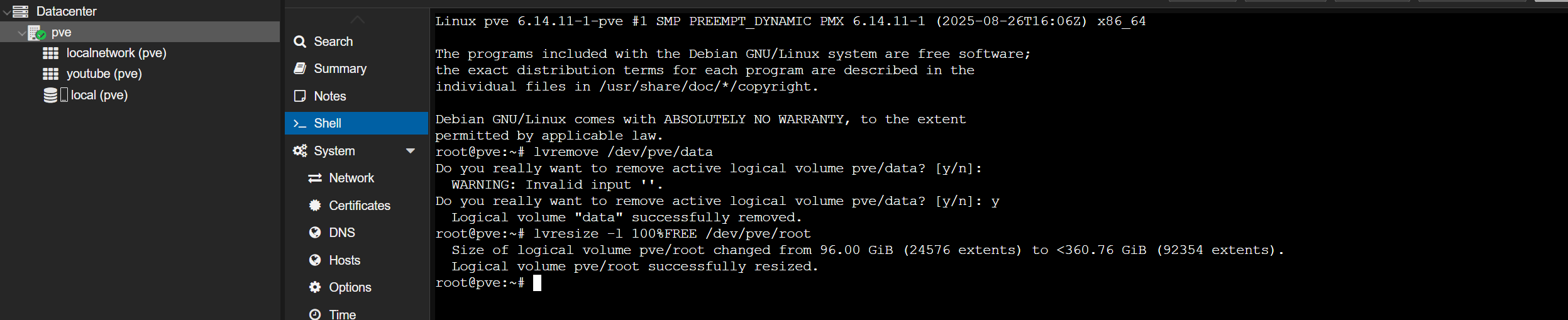1568x320 pixels.
Task: Click the Search magnifier icon
Action: pyautogui.click(x=300, y=41)
